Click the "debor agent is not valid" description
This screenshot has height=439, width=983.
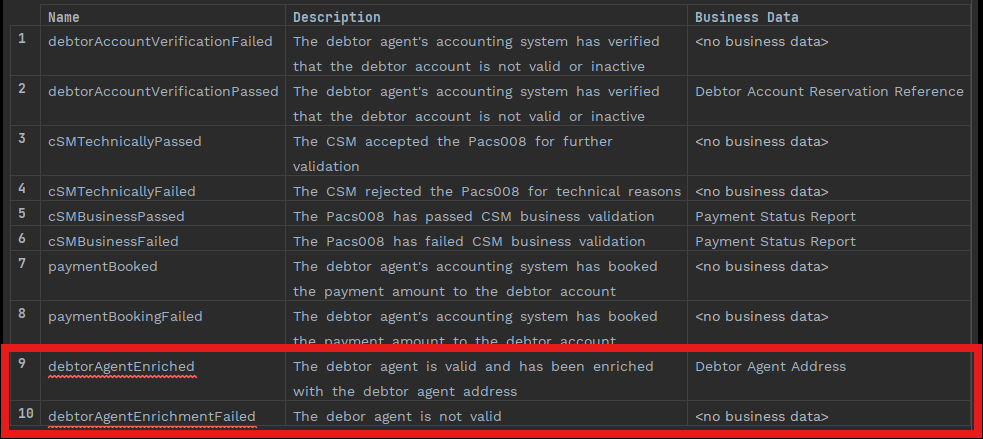397,416
